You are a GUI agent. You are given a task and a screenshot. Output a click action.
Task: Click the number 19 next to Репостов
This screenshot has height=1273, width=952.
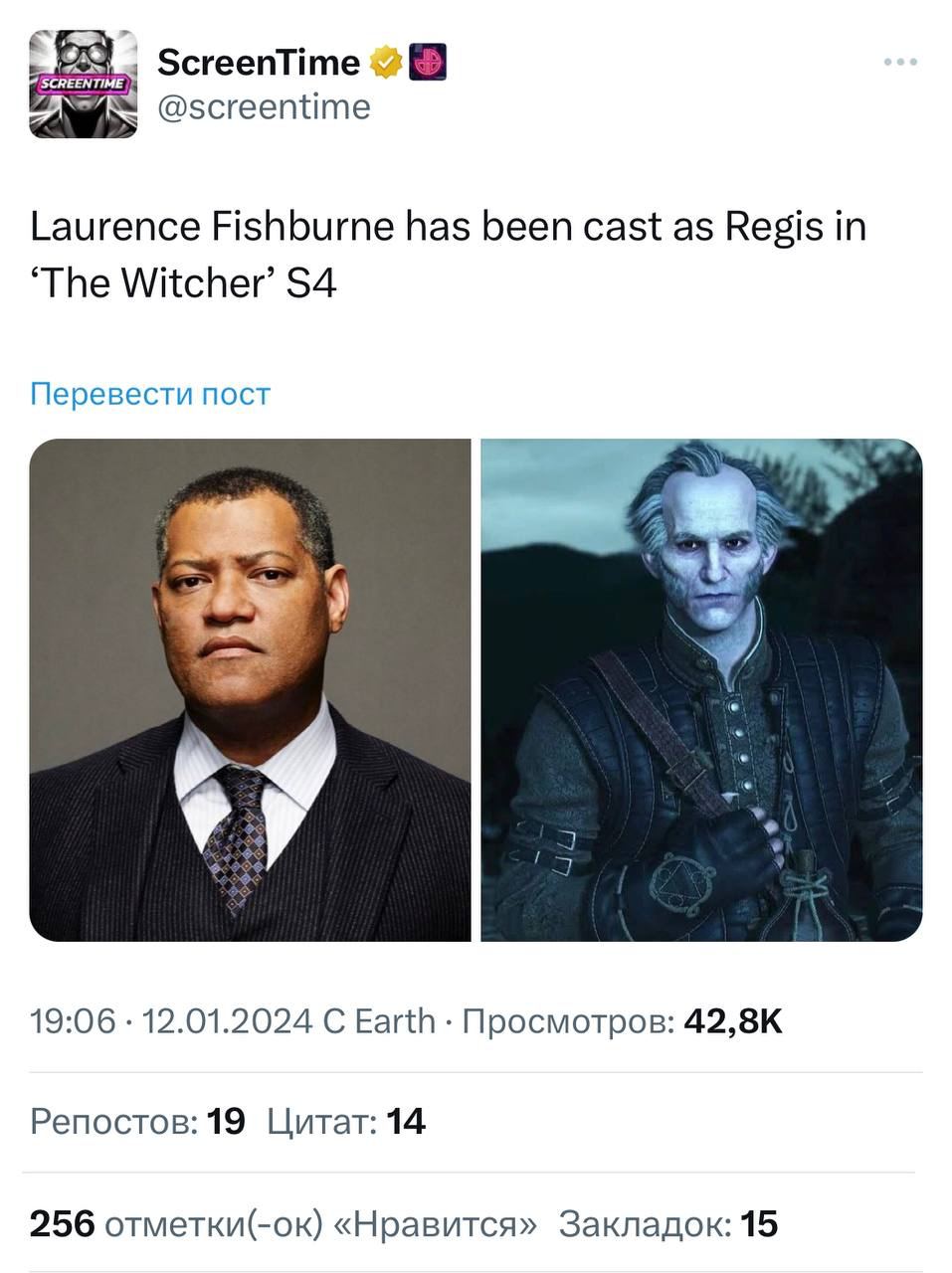point(226,1122)
